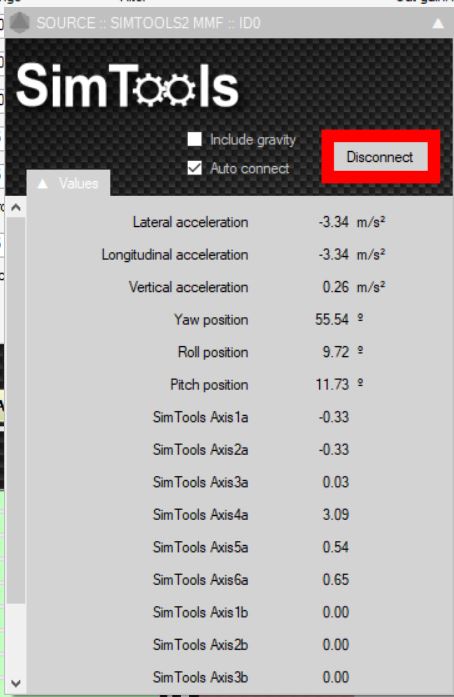Click the Axis5a value 0.54
Screen dimensions: 454x697
[x=336, y=547]
